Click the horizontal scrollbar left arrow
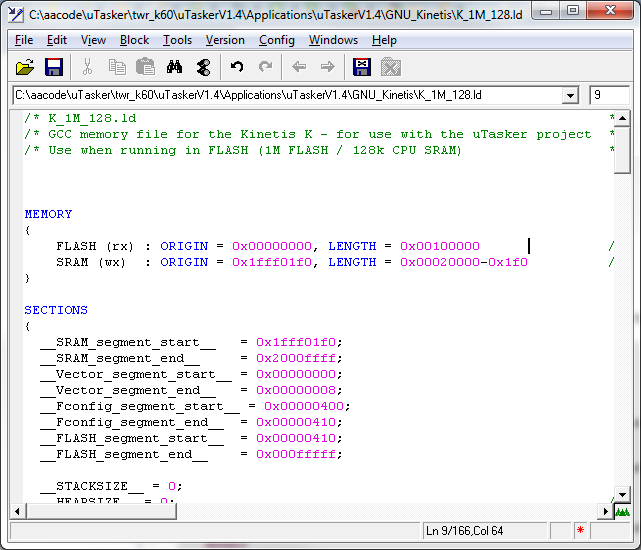The height and width of the screenshot is (550, 641). point(17,511)
